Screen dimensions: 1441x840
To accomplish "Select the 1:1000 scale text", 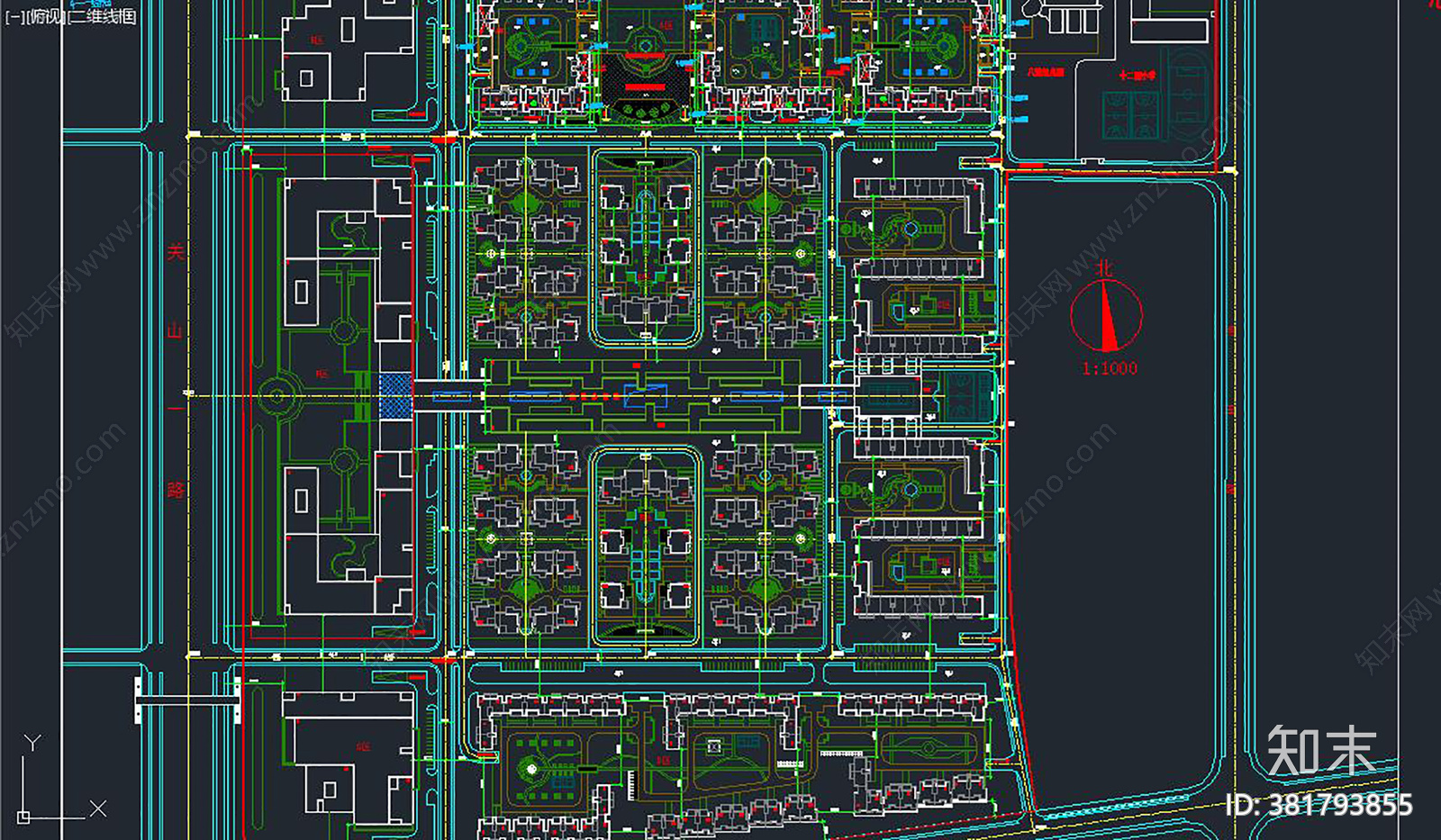I will pyautogui.click(x=1110, y=368).
